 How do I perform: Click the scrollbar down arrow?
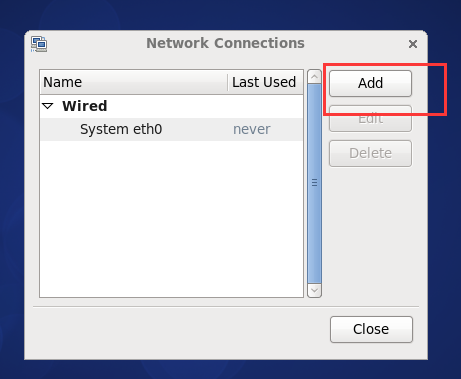(314, 290)
